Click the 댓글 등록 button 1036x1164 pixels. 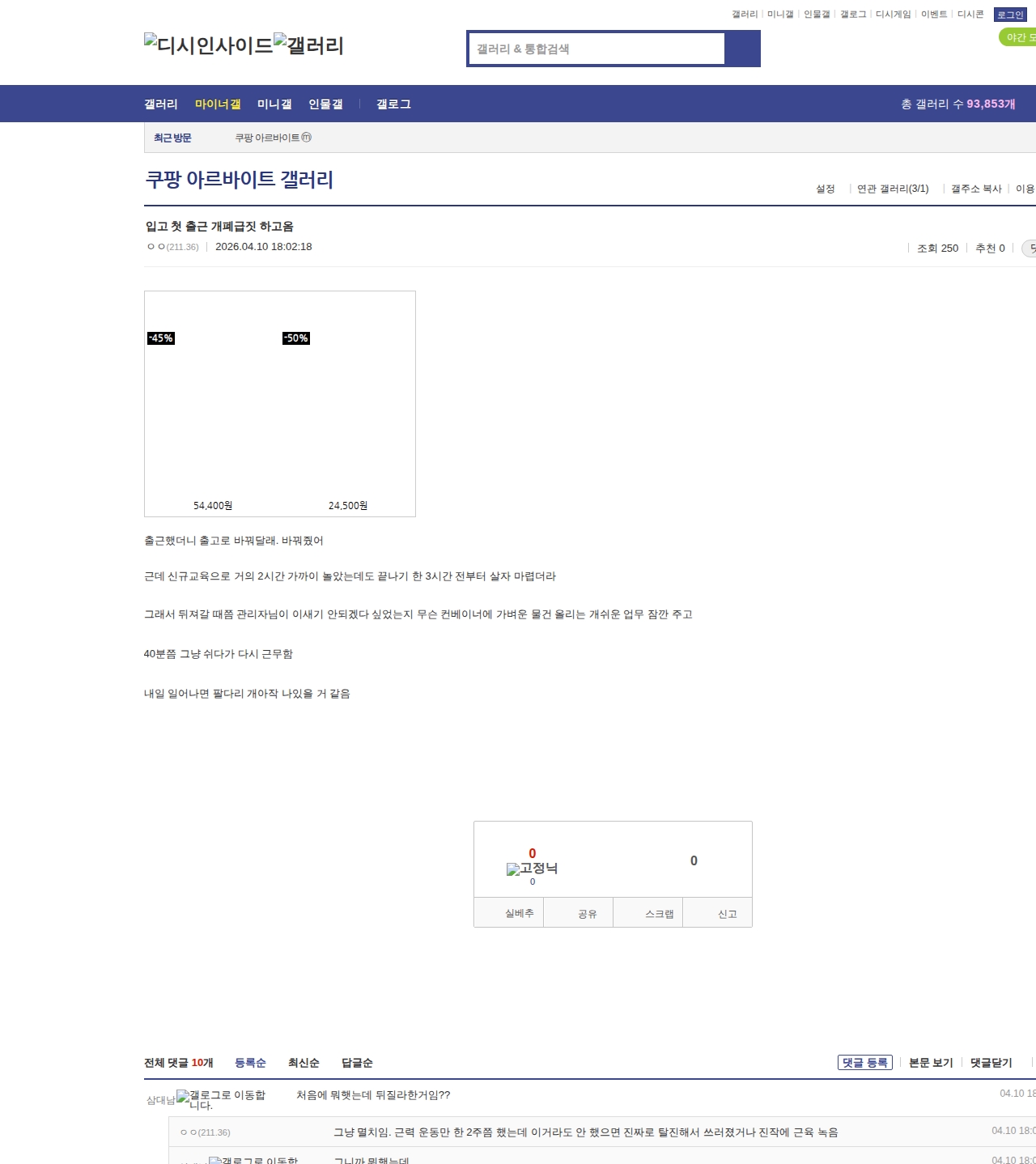tap(864, 1063)
